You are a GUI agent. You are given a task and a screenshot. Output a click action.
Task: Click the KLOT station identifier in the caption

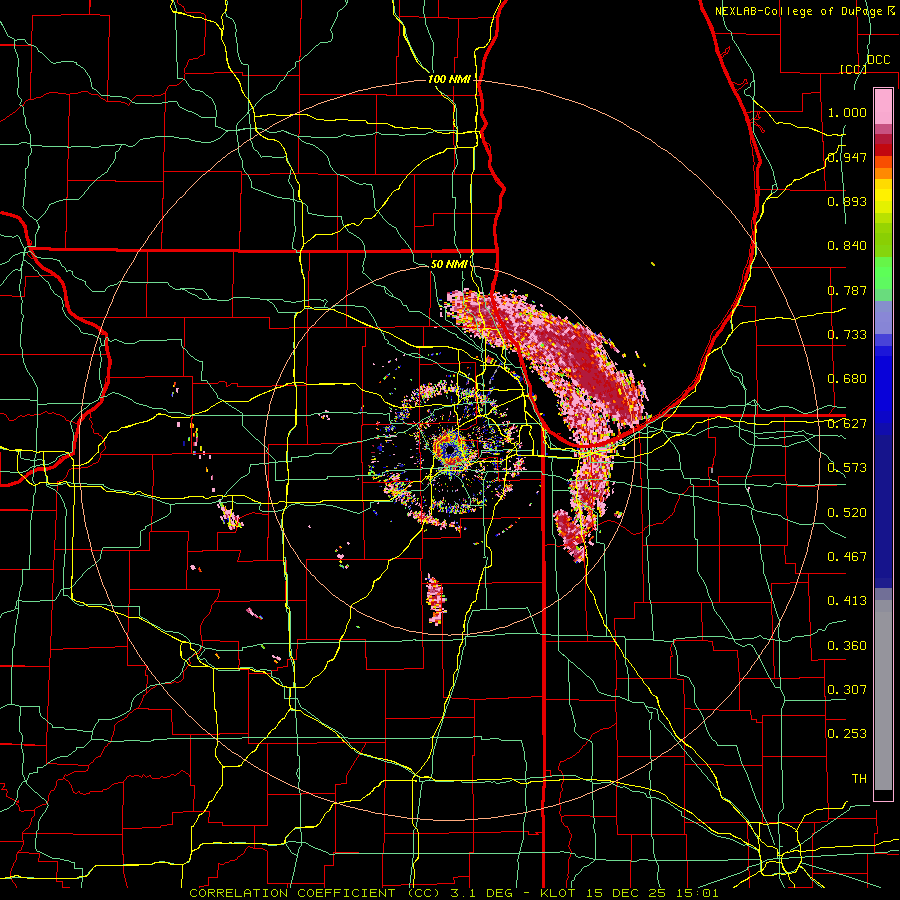coord(558,893)
